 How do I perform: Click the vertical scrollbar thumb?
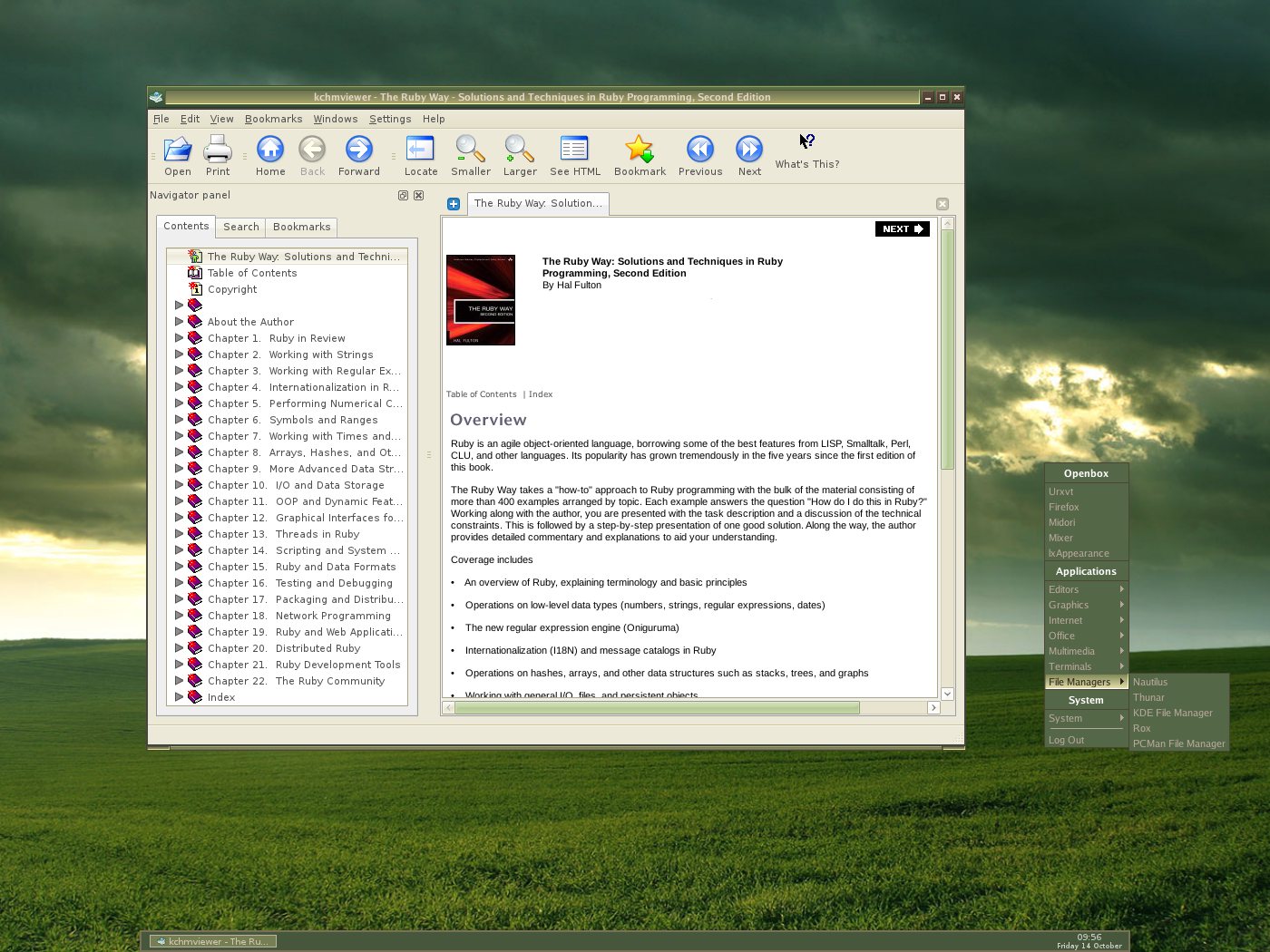click(947, 349)
